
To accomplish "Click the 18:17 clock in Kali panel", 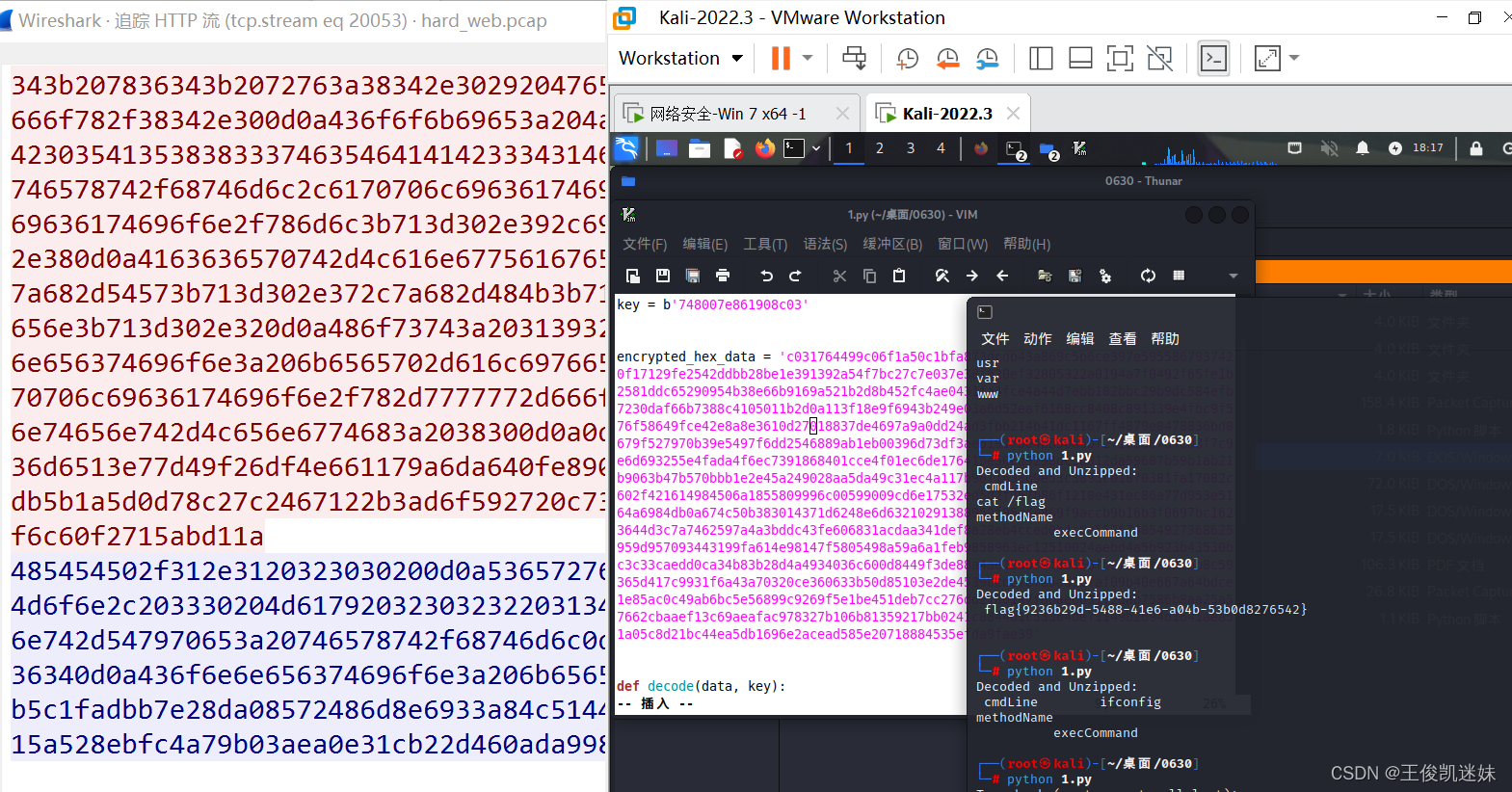I will pos(1428,148).
